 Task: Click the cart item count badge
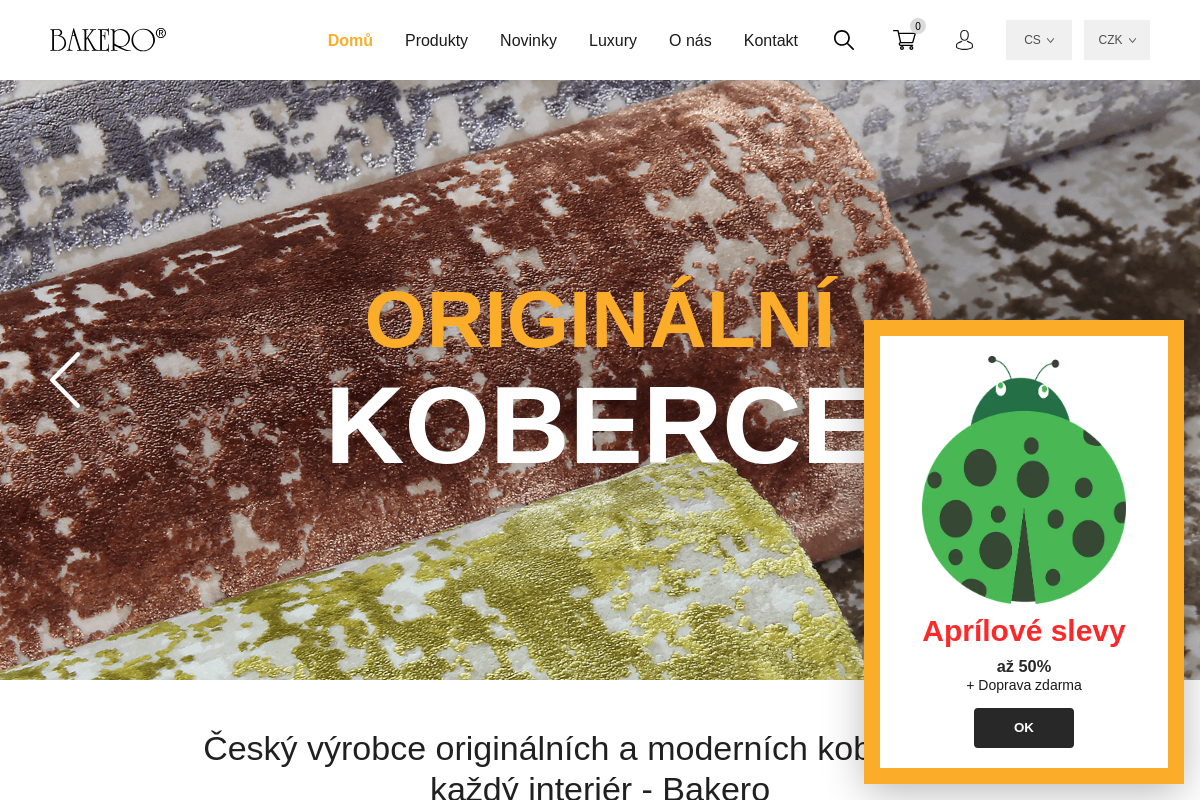pos(918,26)
